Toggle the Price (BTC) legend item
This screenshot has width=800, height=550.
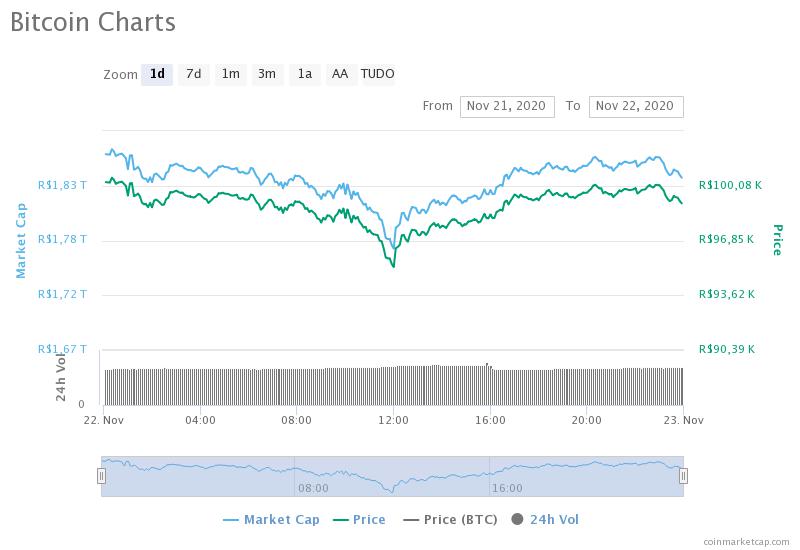451,520
